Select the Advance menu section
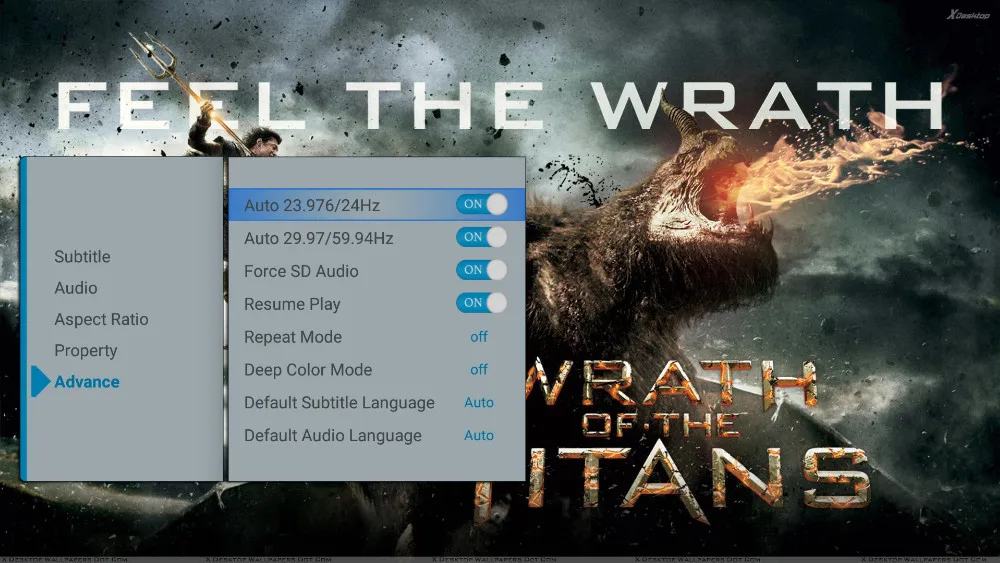This screenshot has width=1000, height=563. click(87, 382)
